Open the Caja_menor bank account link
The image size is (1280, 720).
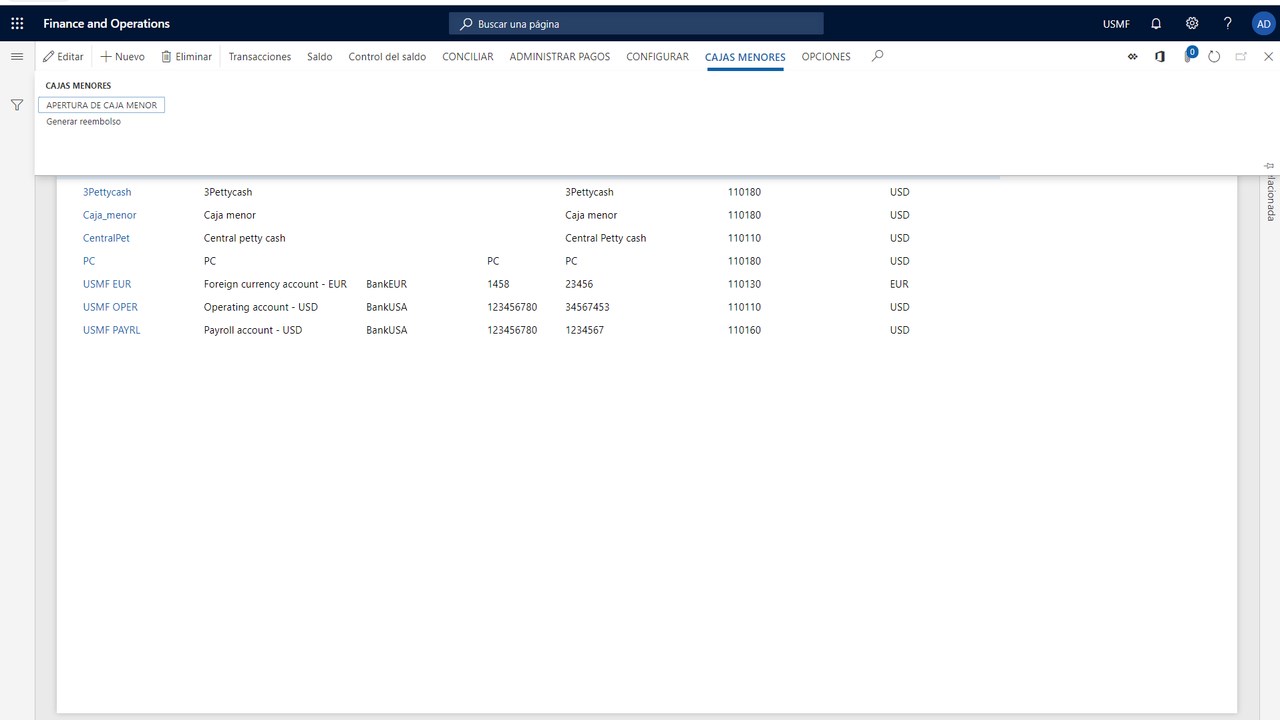(x=110, y=215)
